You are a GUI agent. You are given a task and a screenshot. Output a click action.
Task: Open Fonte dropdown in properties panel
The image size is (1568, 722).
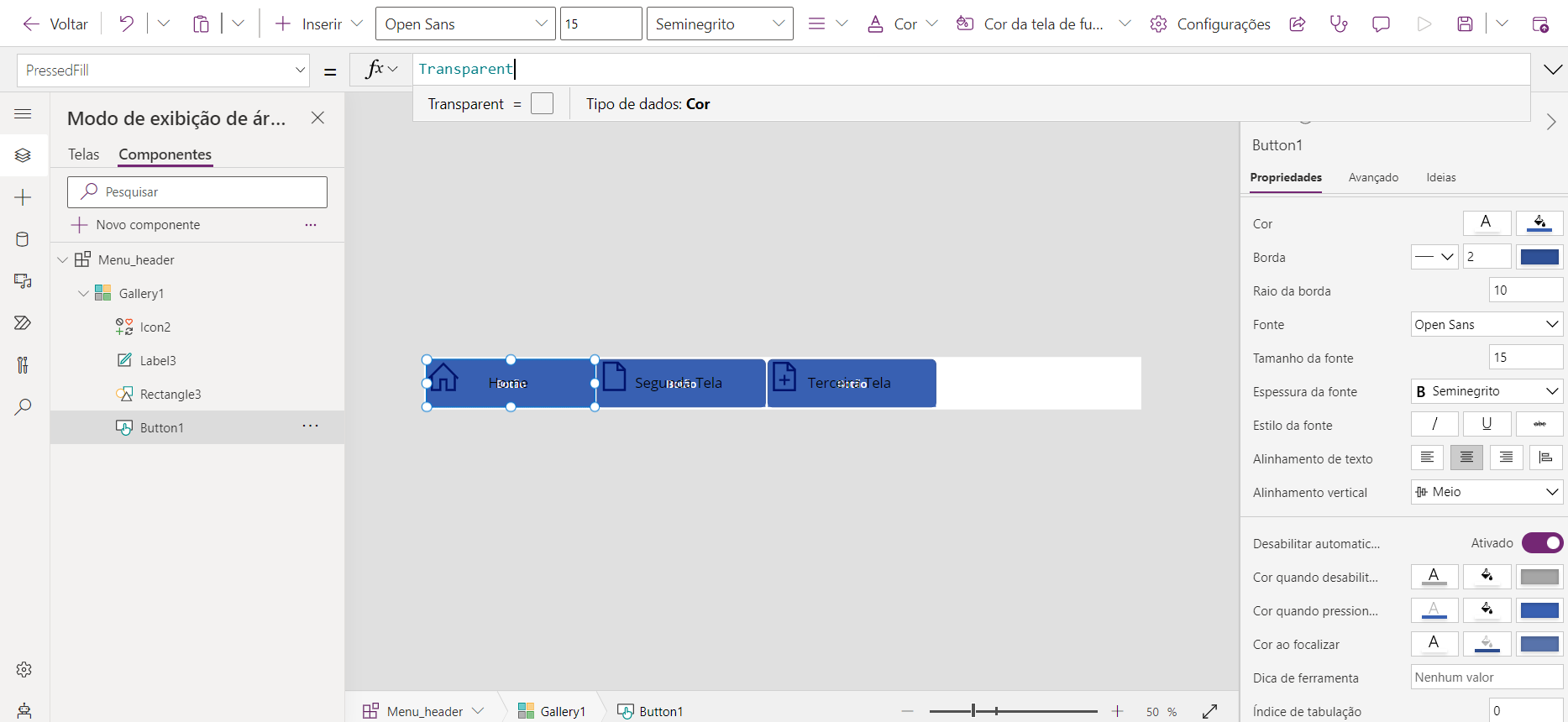pos(1487,324)
